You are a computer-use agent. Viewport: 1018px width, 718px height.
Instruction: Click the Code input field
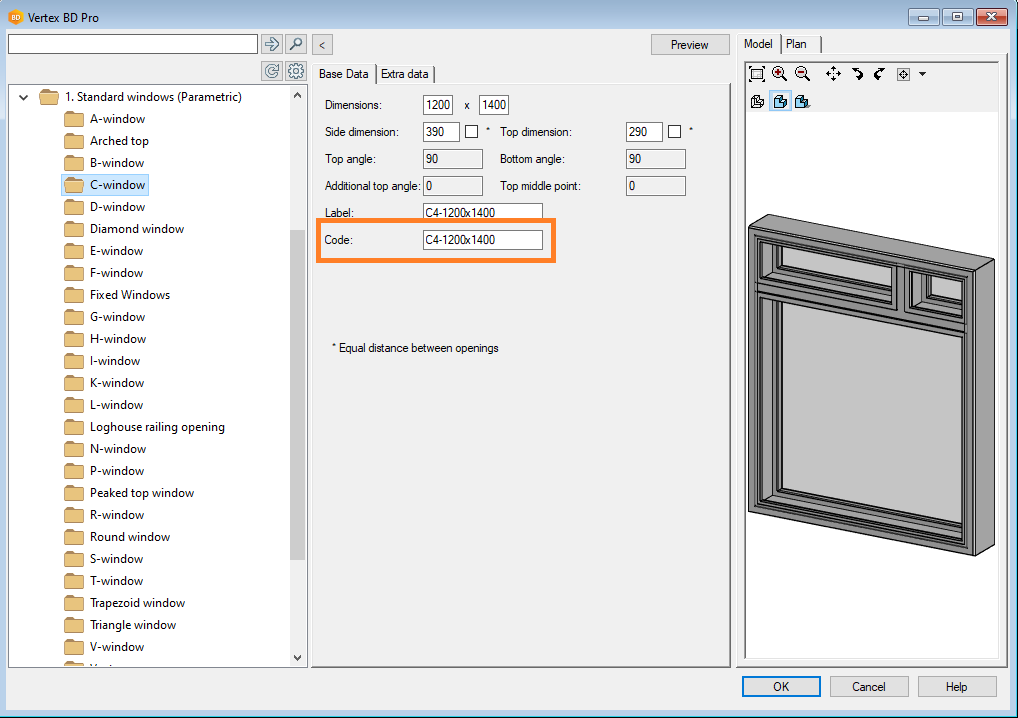pyautogui.click(x=482, y=240)
